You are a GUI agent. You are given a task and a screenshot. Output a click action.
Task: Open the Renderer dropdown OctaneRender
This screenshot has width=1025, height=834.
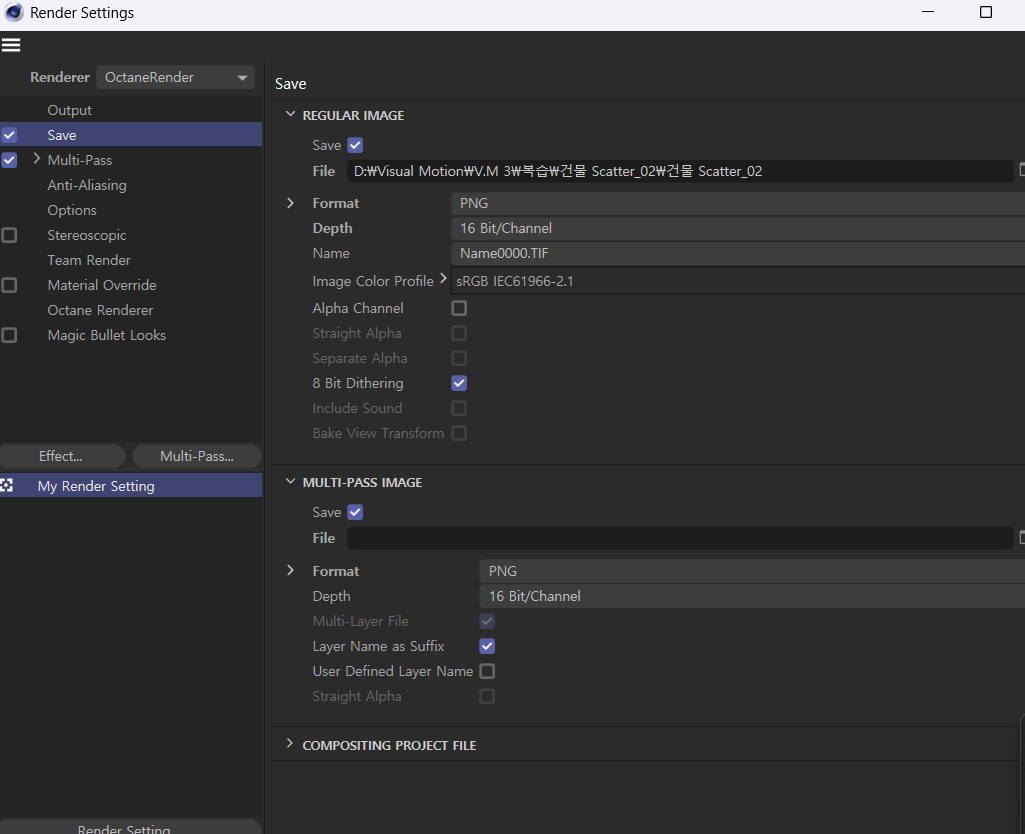tap(175, 77)
